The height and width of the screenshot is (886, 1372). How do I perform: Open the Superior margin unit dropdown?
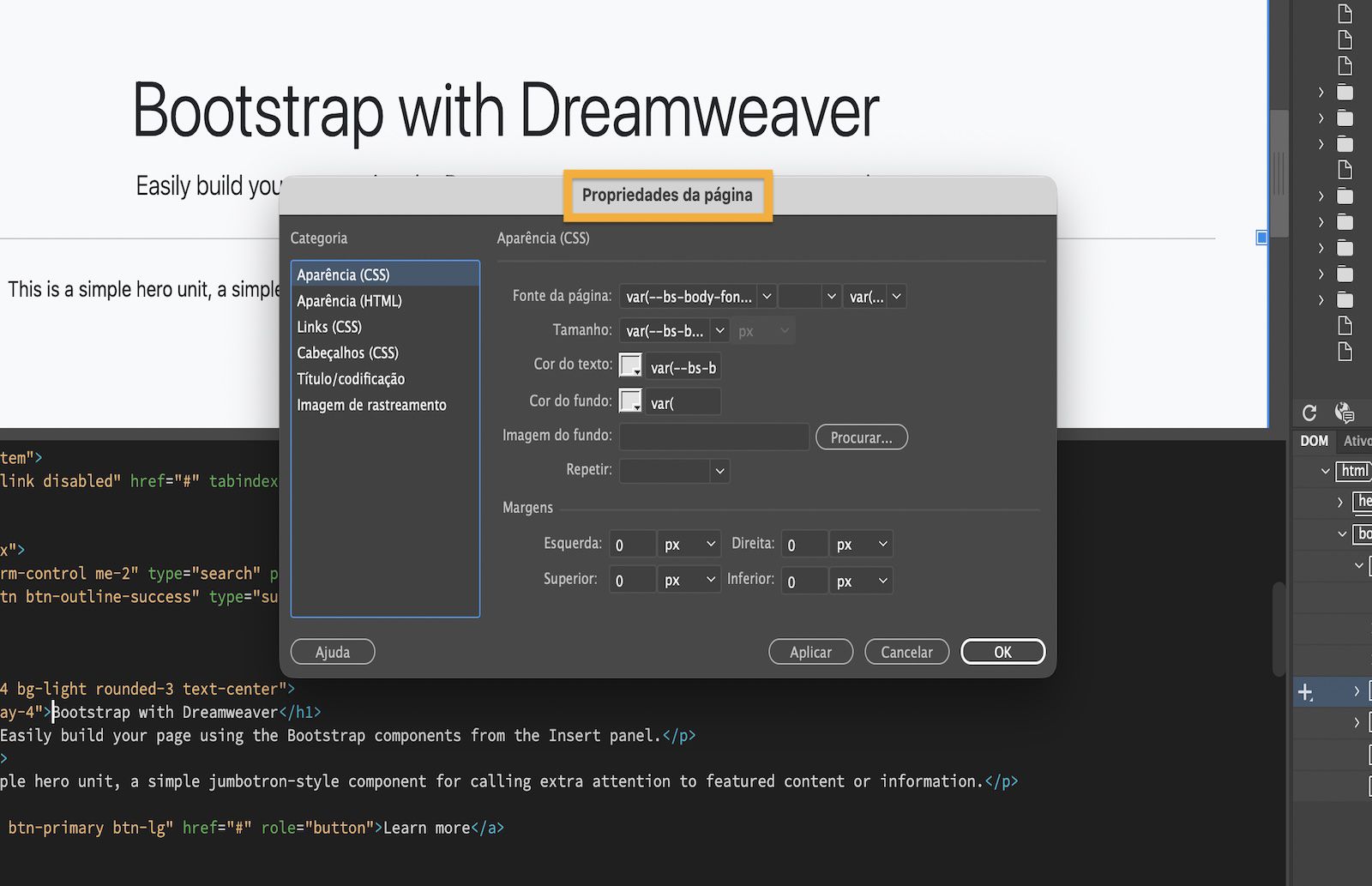pyautogui.click(x=689, y=581)
